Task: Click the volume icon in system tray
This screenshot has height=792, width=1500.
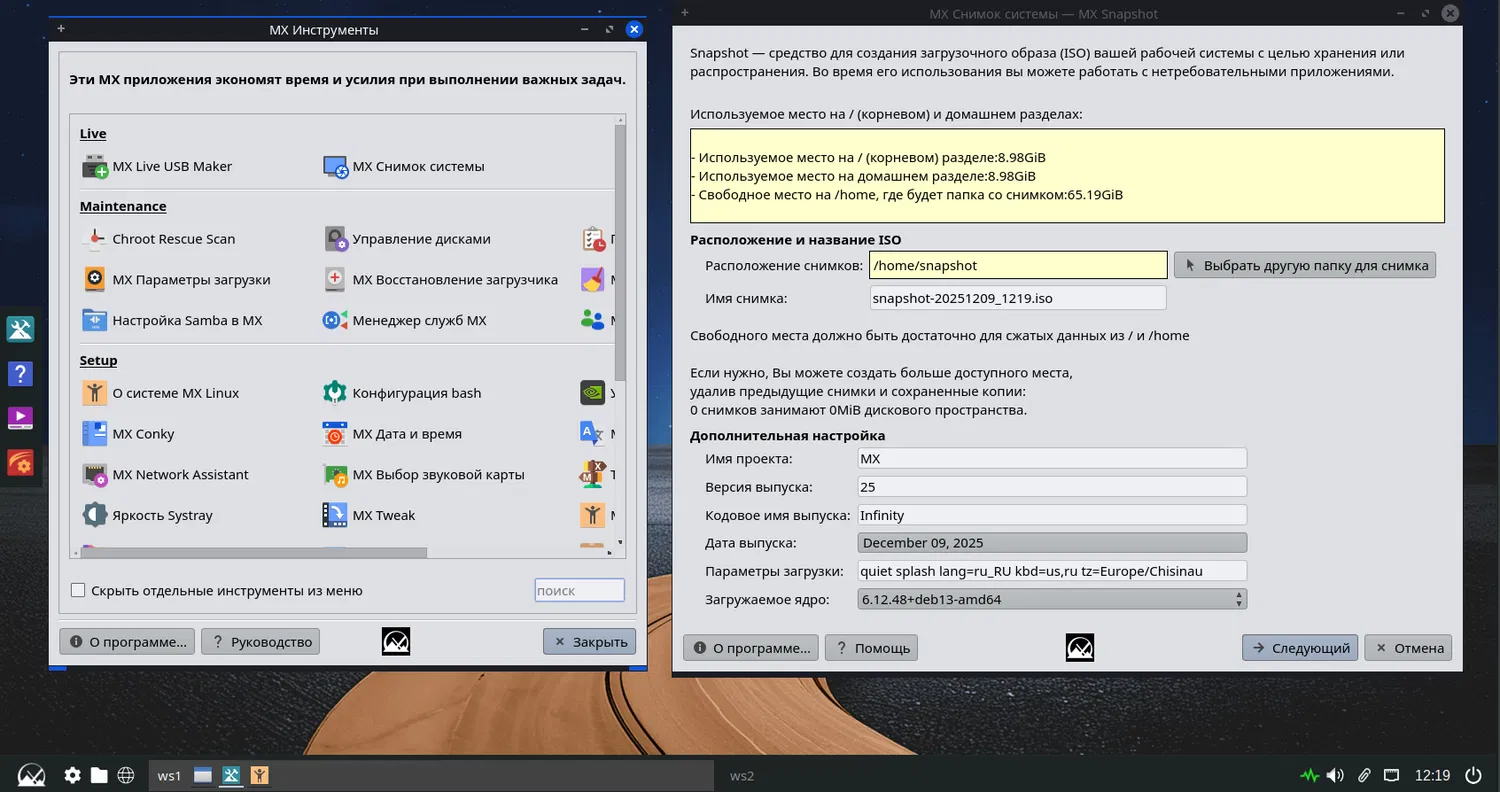Action: click(x=1335, y=775)
